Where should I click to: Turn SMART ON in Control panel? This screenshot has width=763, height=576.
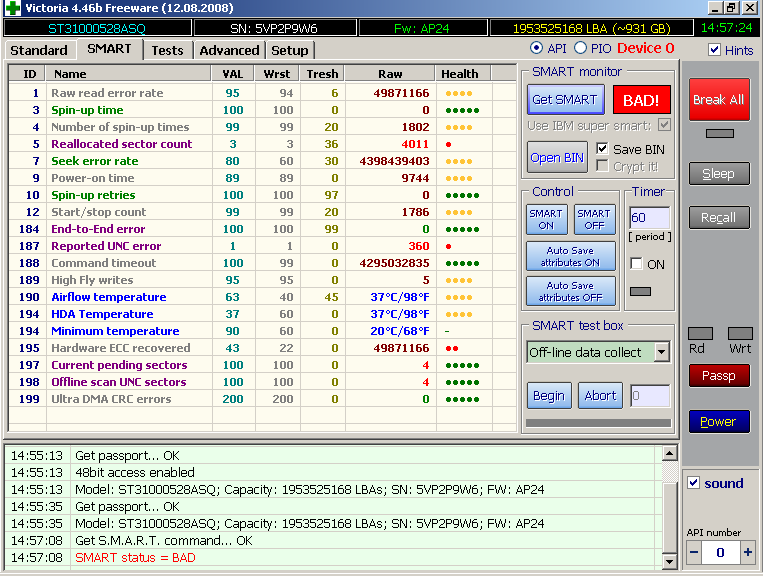click(546, 219)
